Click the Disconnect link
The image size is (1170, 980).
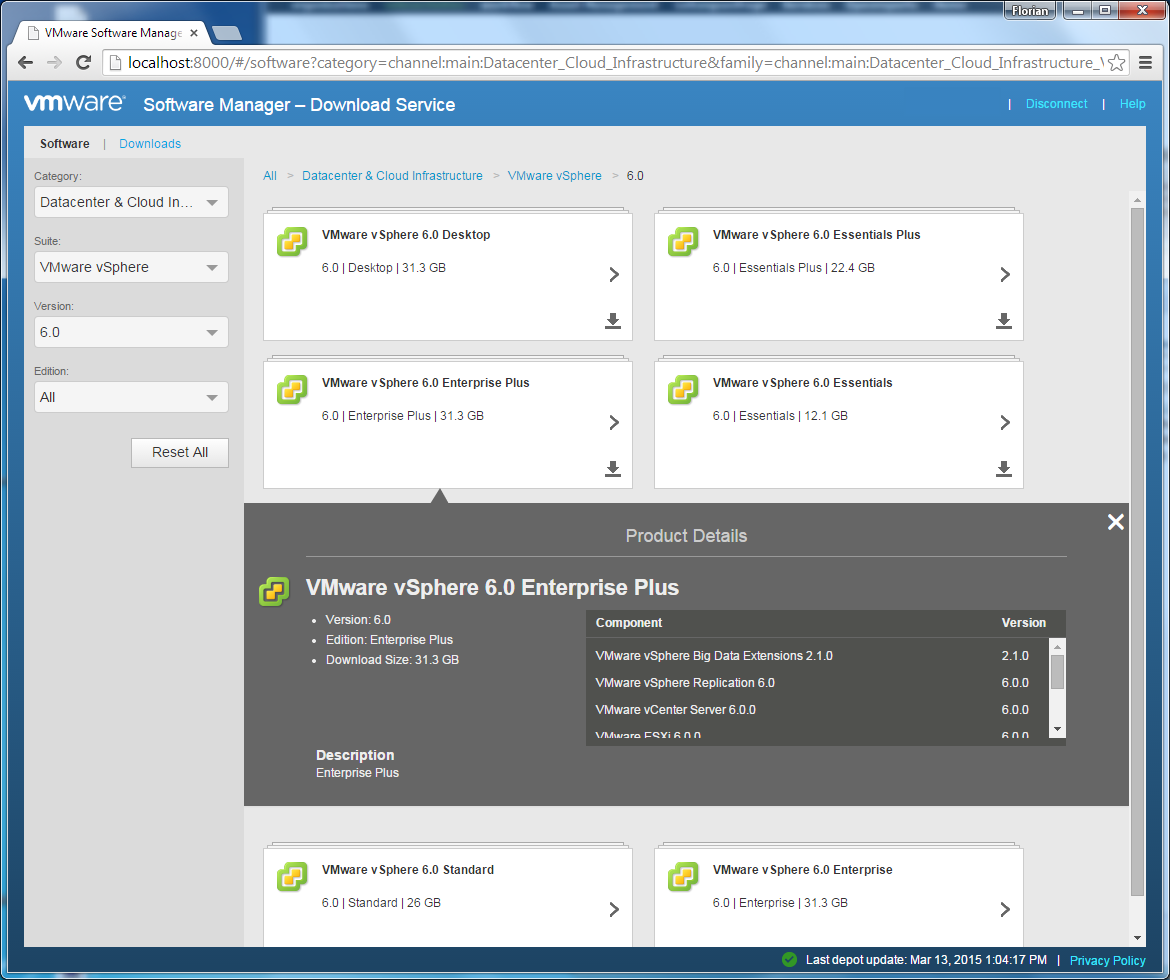pyautogui.click(x=1056, y=104)
